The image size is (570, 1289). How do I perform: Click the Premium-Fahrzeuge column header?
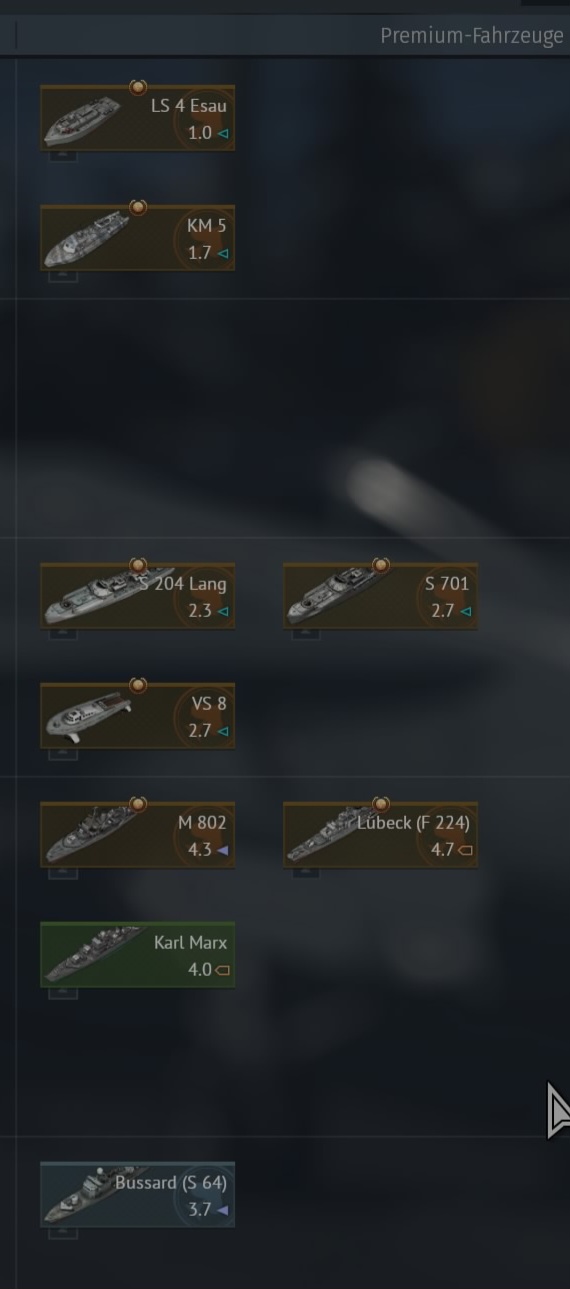tap(472, 36)
